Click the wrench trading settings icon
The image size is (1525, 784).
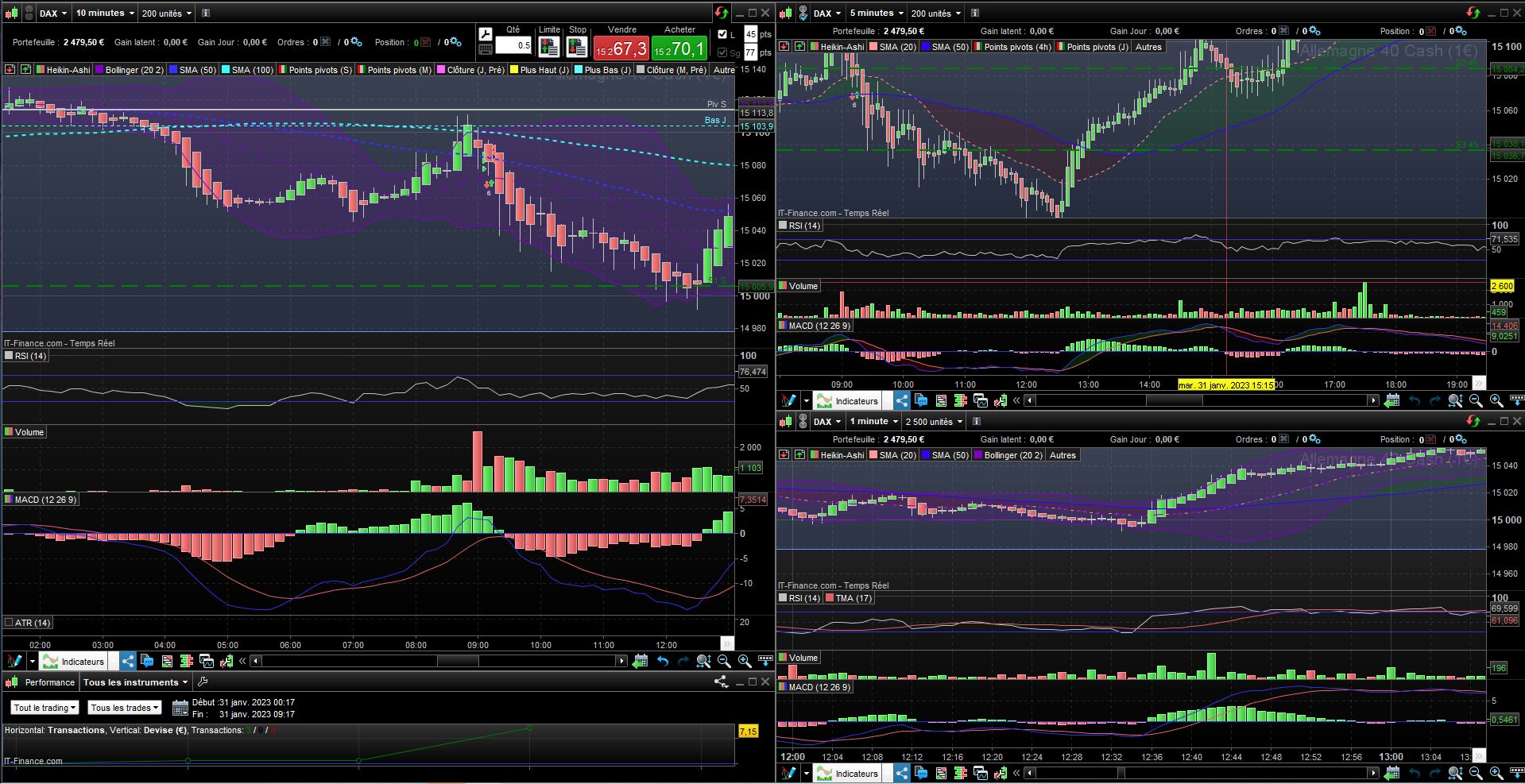[x=485, y=35]
